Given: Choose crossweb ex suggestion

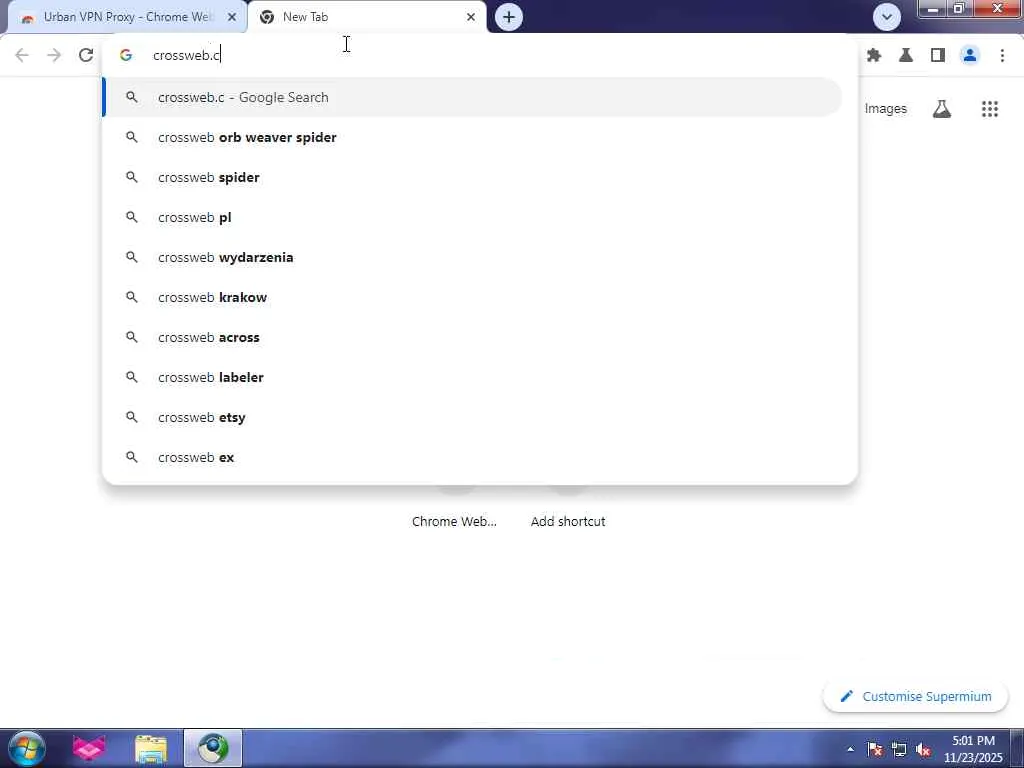Looking at the screenshot, I should (x=473, y=457).
